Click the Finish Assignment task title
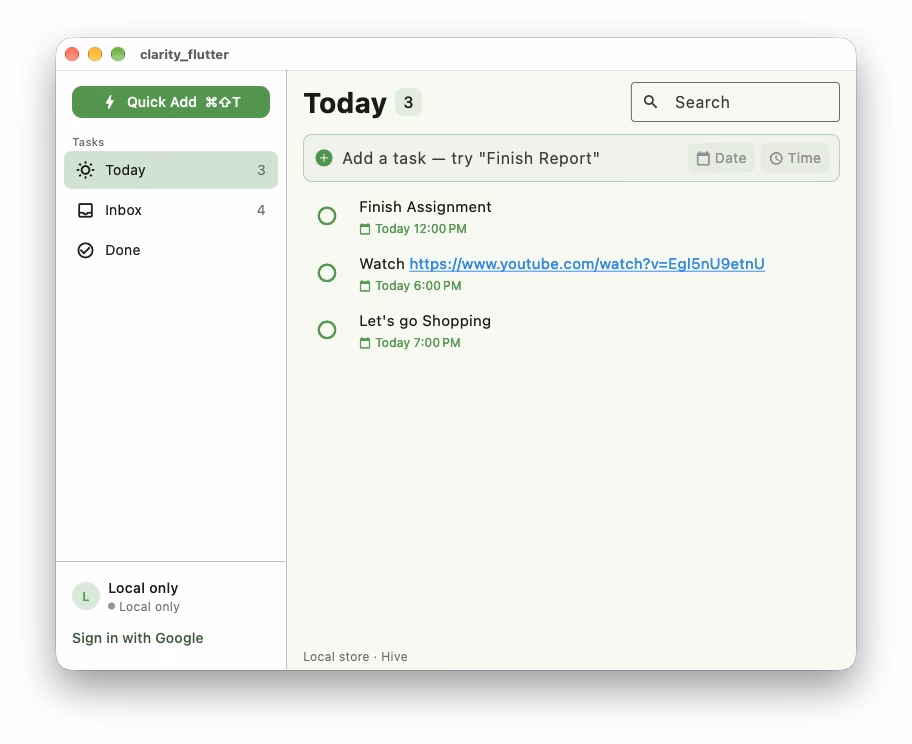 click(425, 207)
